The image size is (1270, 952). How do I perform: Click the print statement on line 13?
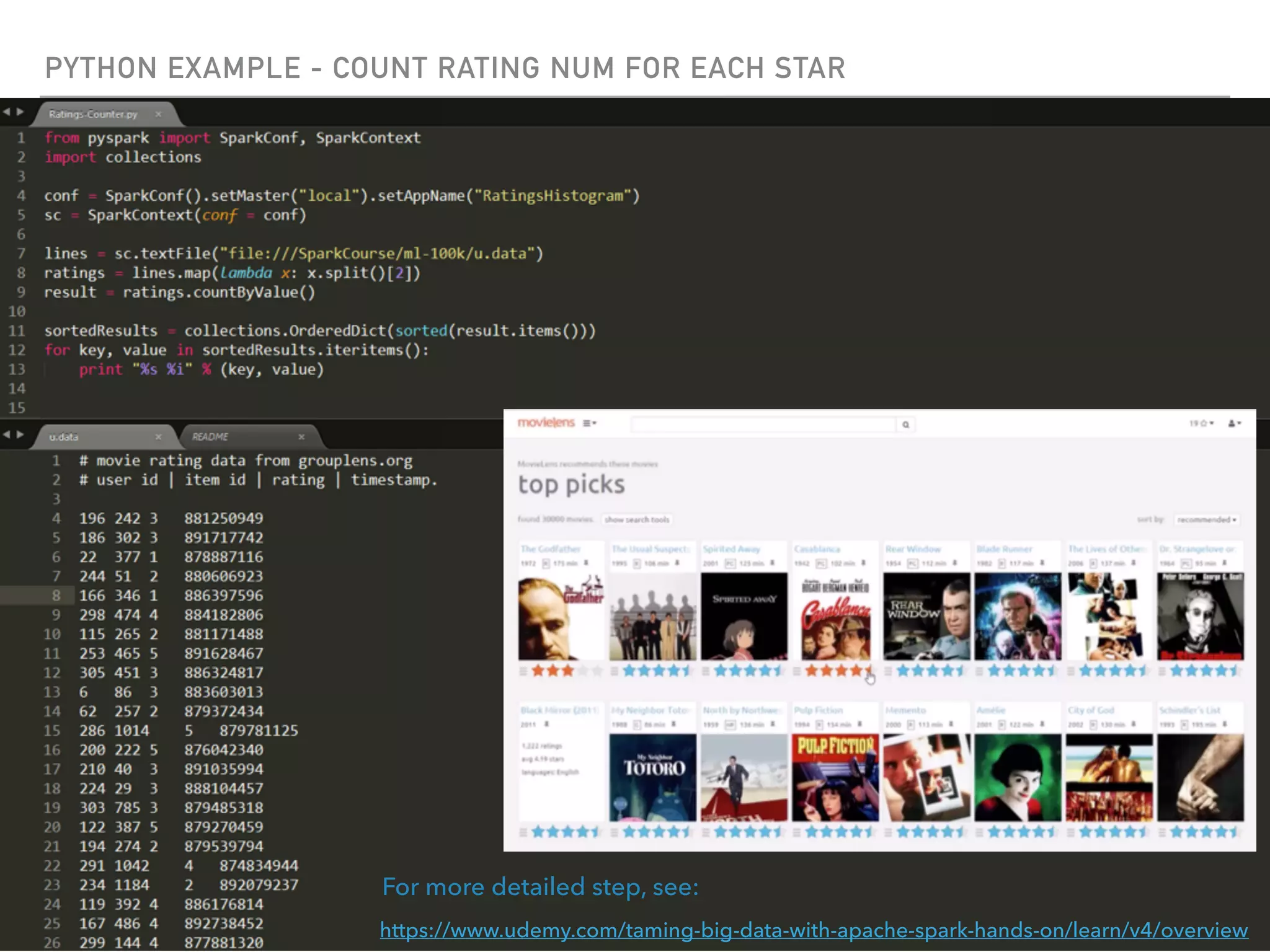point(202,370)
